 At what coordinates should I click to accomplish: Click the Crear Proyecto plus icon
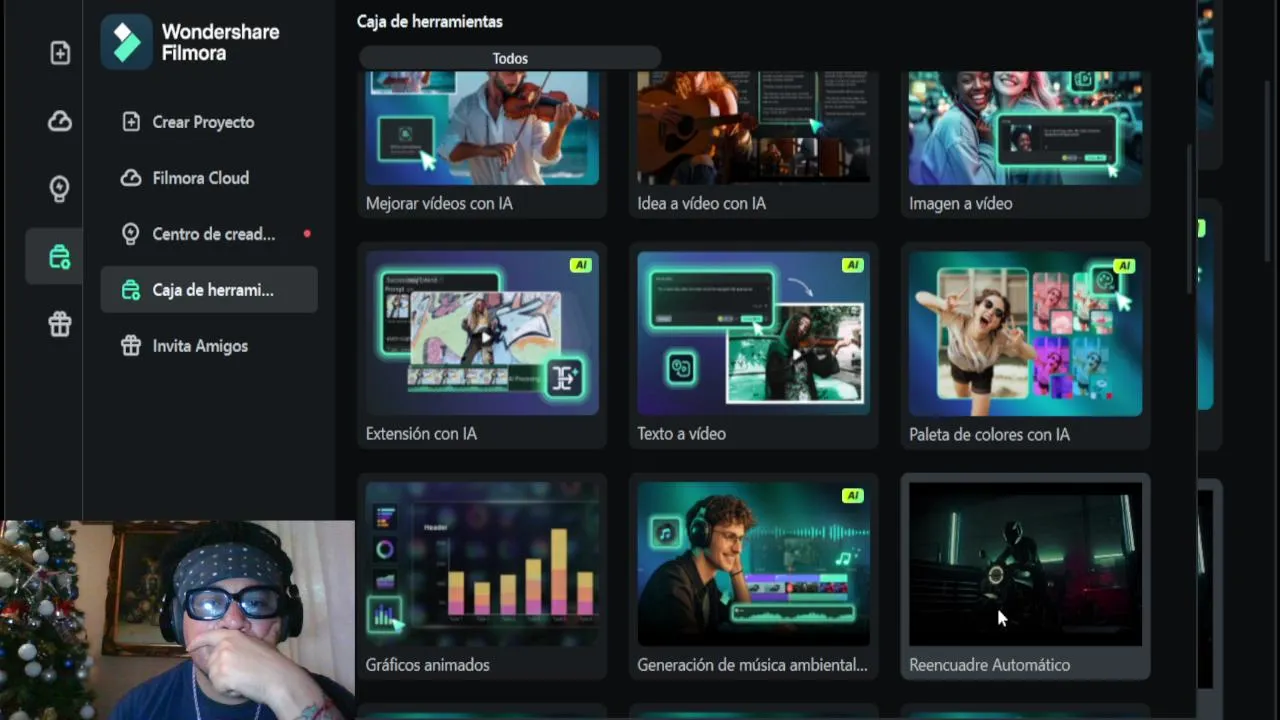tap(131, 122)
